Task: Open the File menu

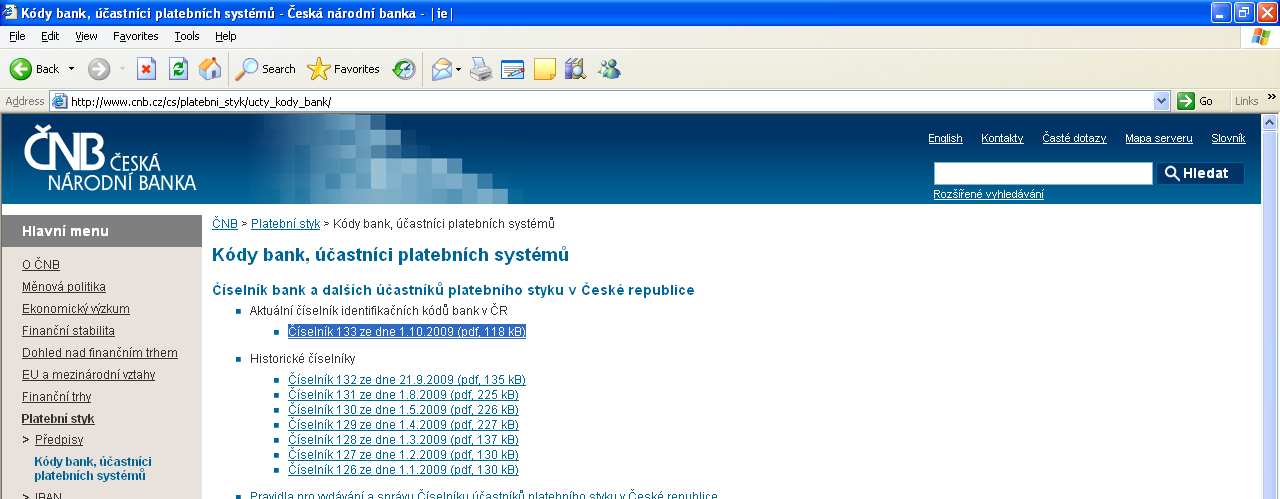Action: (17, 36)
